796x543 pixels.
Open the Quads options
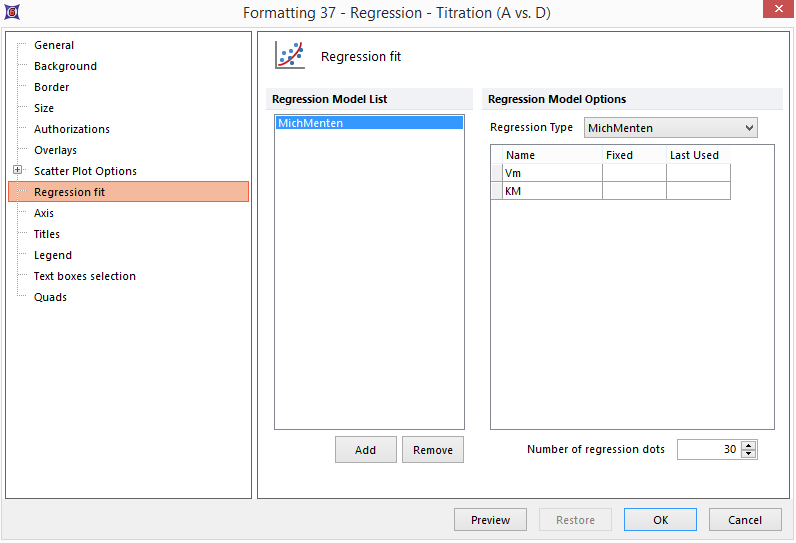point(50,297)
